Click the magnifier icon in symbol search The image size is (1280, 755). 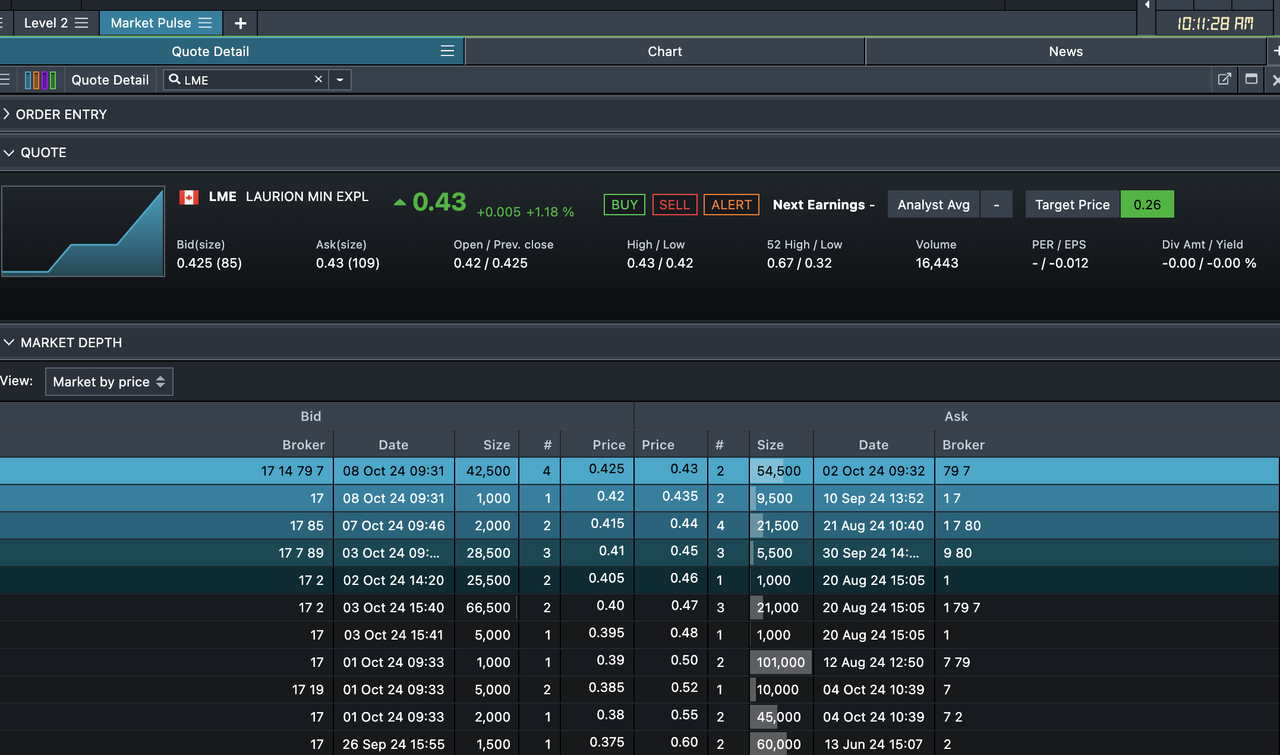coord(175,79)
